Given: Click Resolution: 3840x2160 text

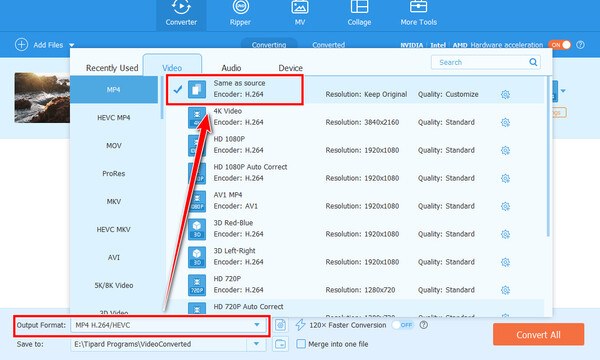Looking at the screenshot, I should coord(362,122).
